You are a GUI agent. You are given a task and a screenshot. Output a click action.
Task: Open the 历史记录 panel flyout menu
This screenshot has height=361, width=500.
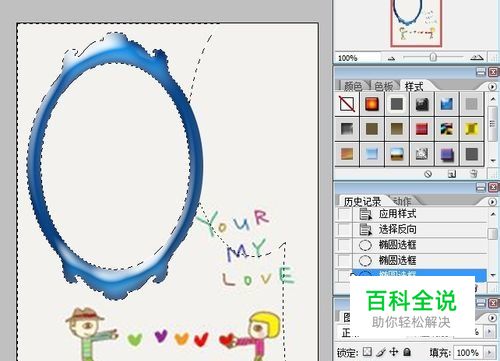coord(492,202)
